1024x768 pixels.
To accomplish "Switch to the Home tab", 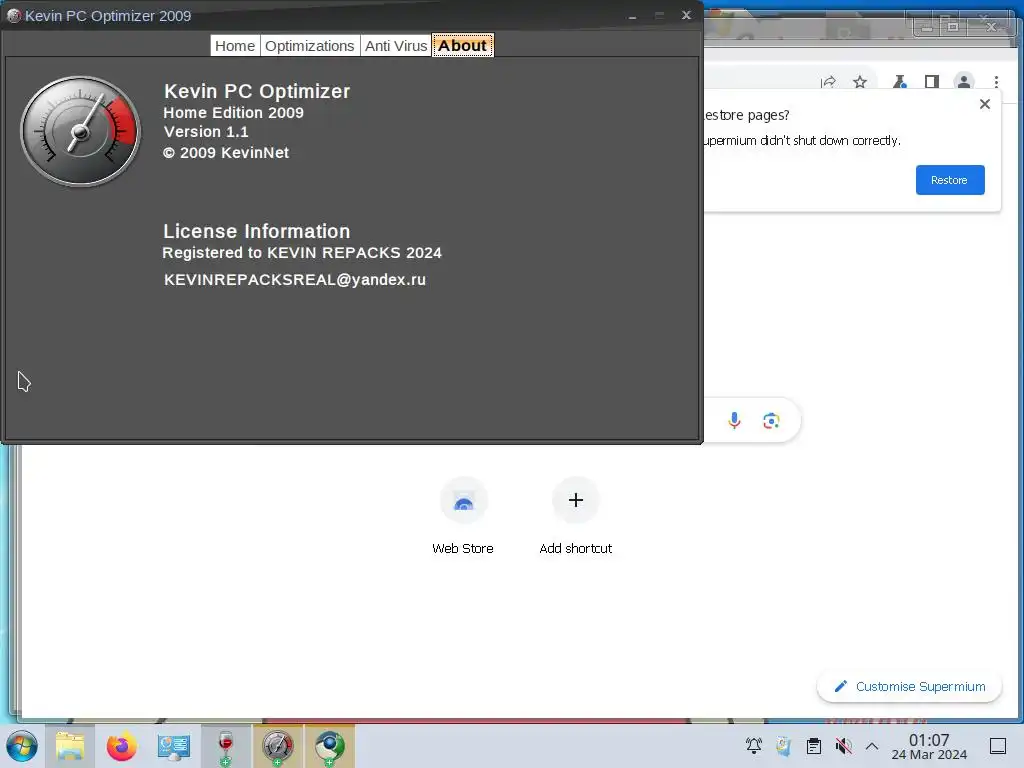I will [x=235, y=46].
